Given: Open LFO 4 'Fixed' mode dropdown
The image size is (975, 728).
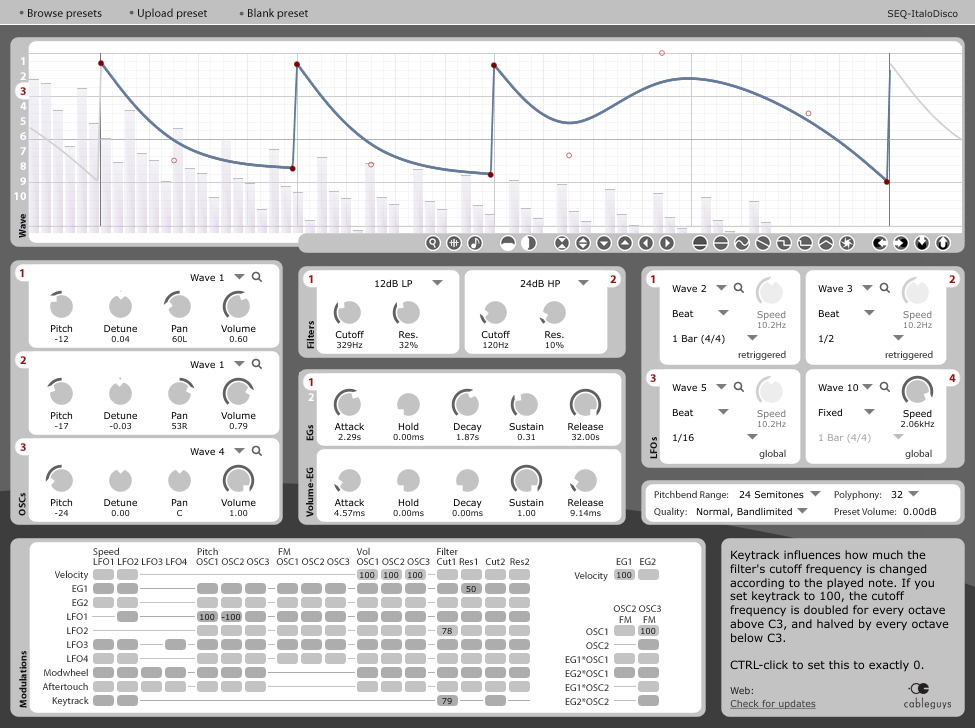Looking at the screenshot, I should 870,412.
